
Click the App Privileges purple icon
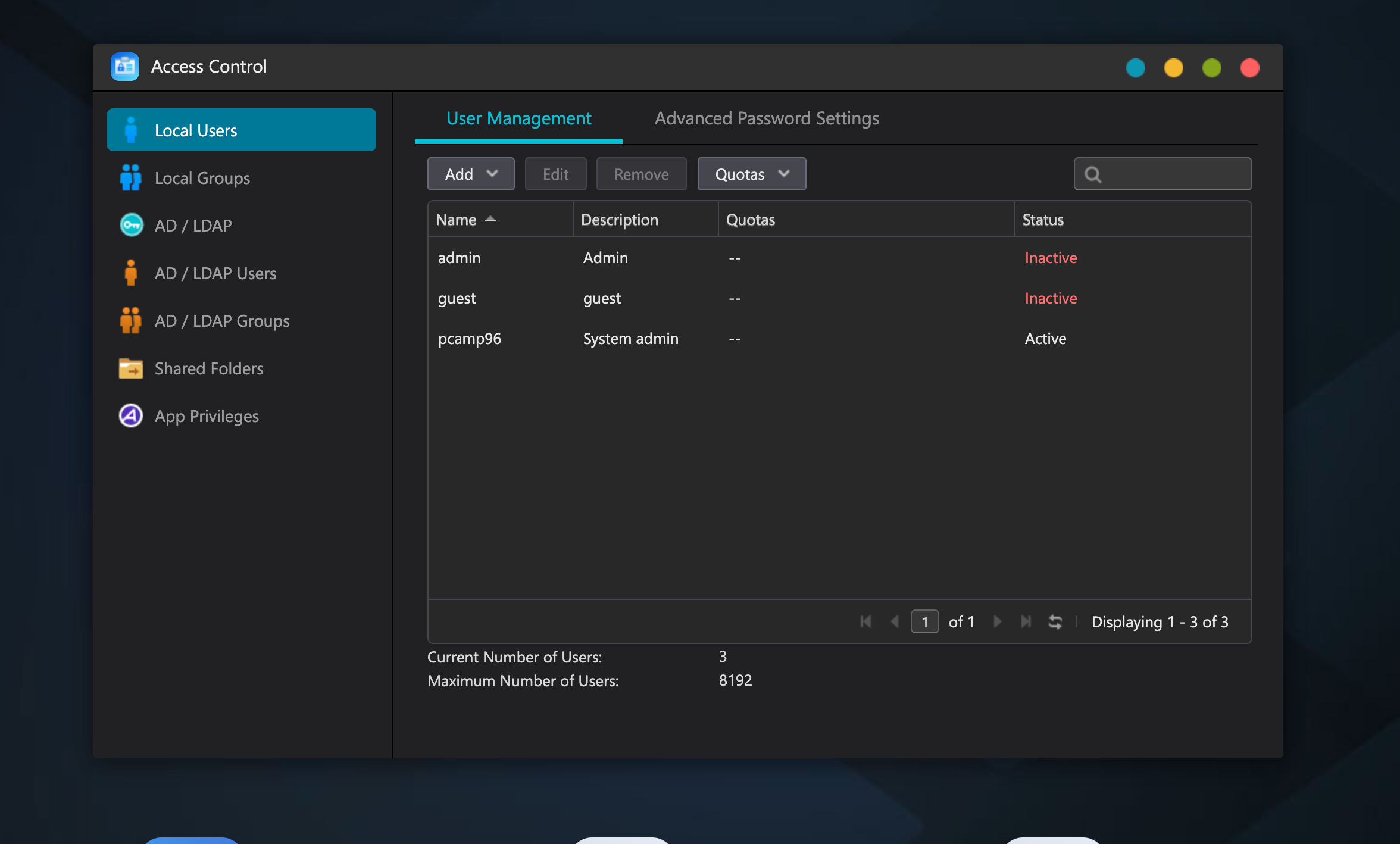(131, 415)
